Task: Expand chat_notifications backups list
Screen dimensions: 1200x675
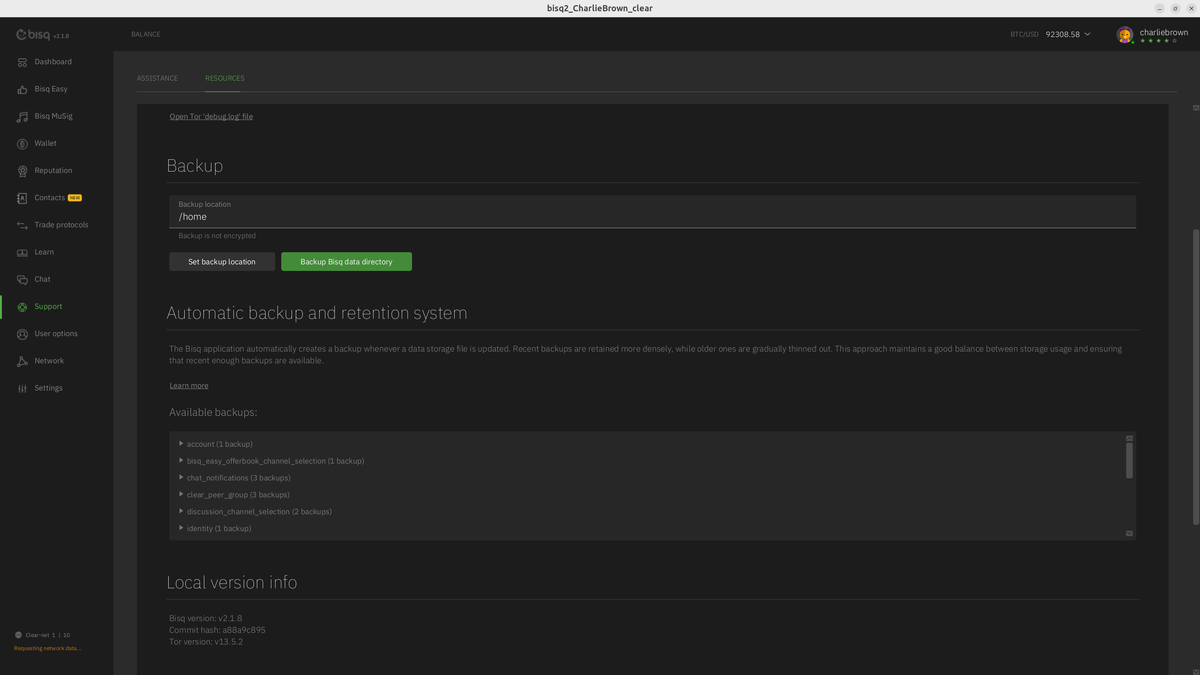Action: click(x=181, y=478)
